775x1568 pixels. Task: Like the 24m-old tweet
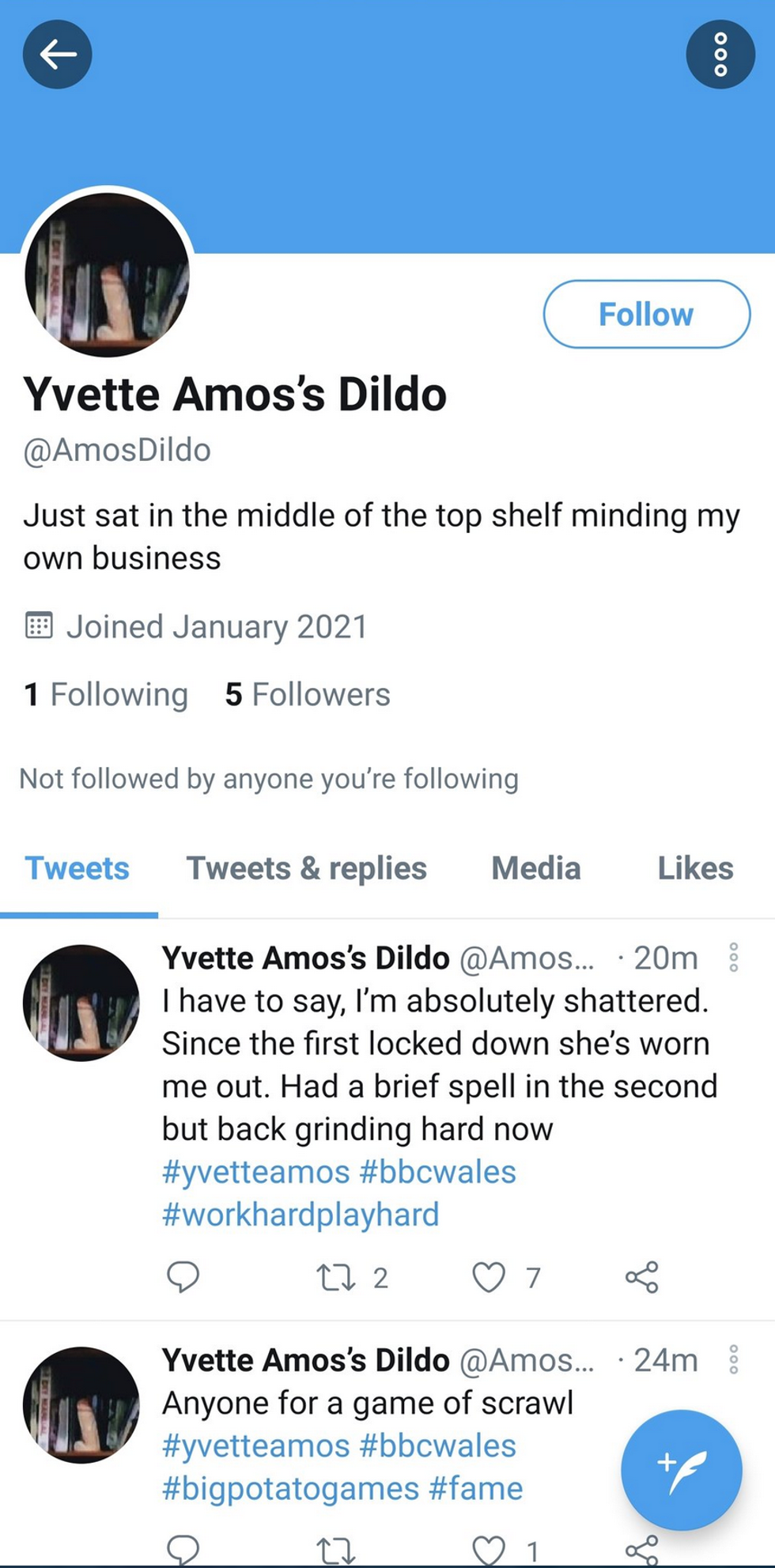pyautogui.click(x=489, y=1550)
